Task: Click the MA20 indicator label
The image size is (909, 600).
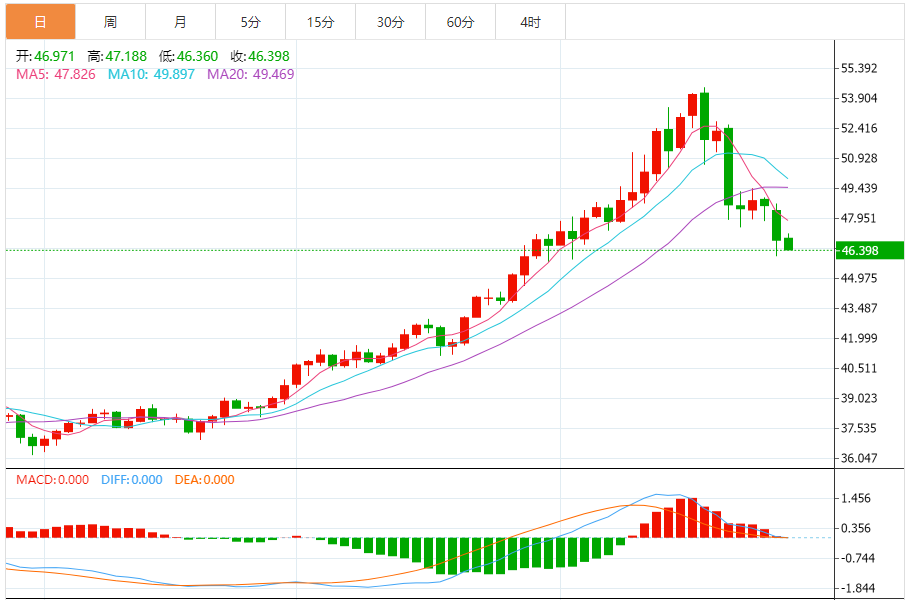Action: tap(250, 74)
